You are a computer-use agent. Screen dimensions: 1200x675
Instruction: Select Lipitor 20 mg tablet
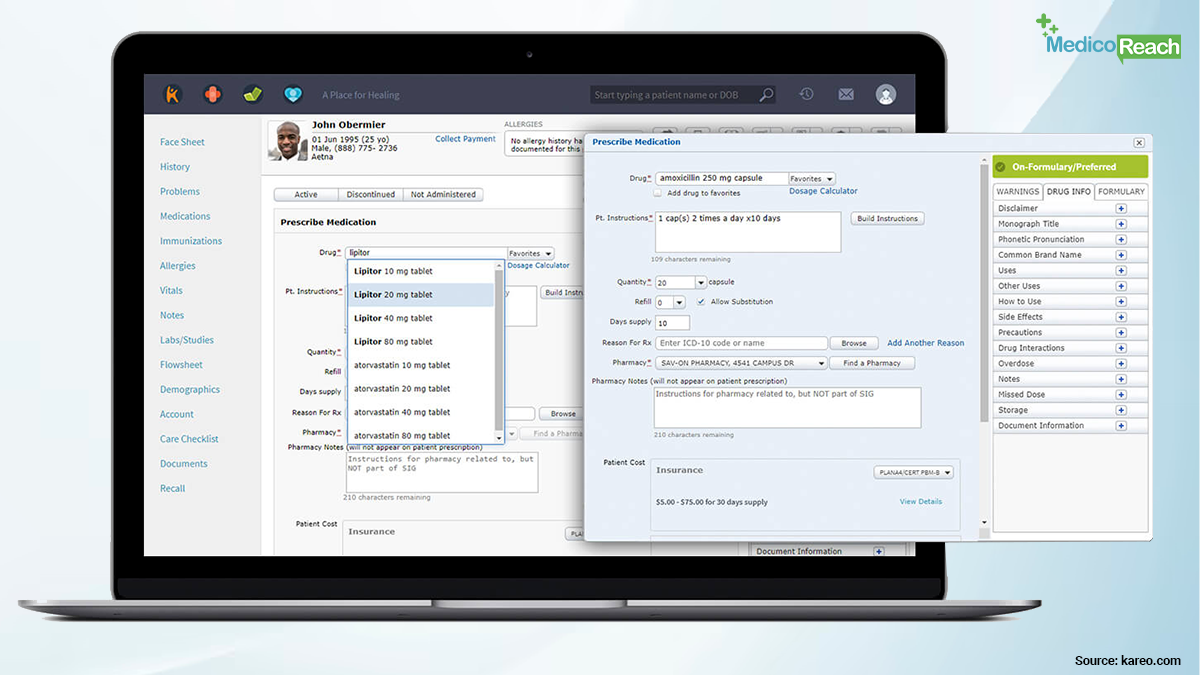coord(421,295)
